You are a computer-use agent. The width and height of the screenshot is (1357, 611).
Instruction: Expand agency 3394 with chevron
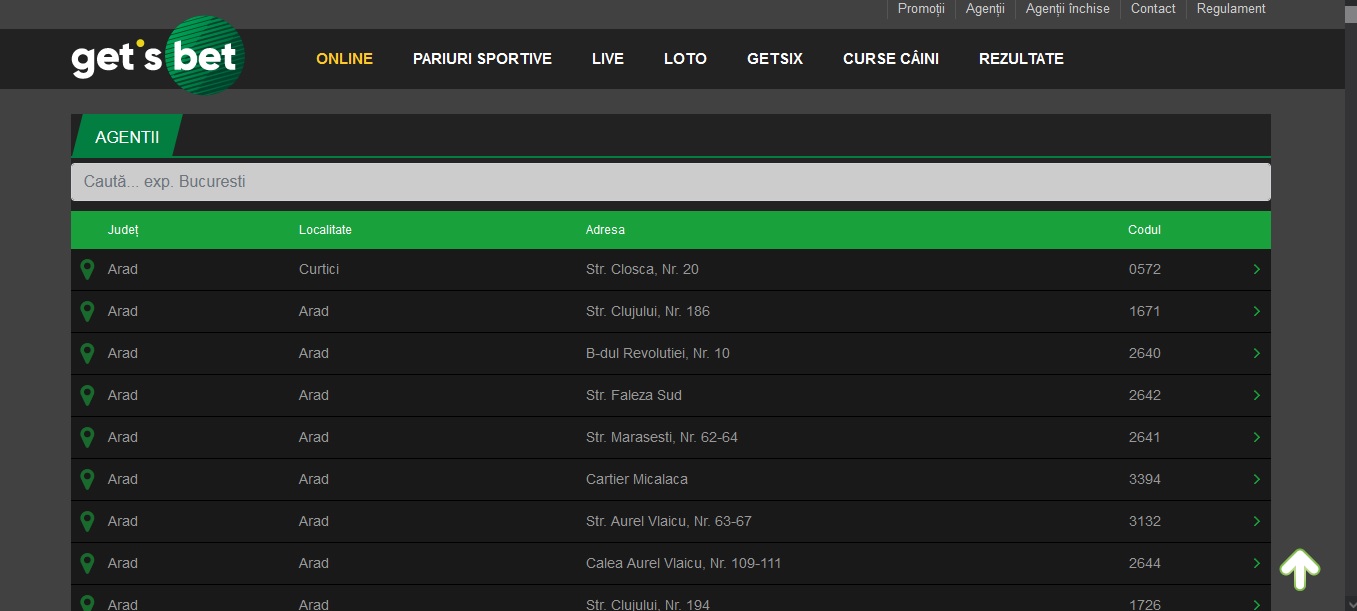tap(1256, 479)
